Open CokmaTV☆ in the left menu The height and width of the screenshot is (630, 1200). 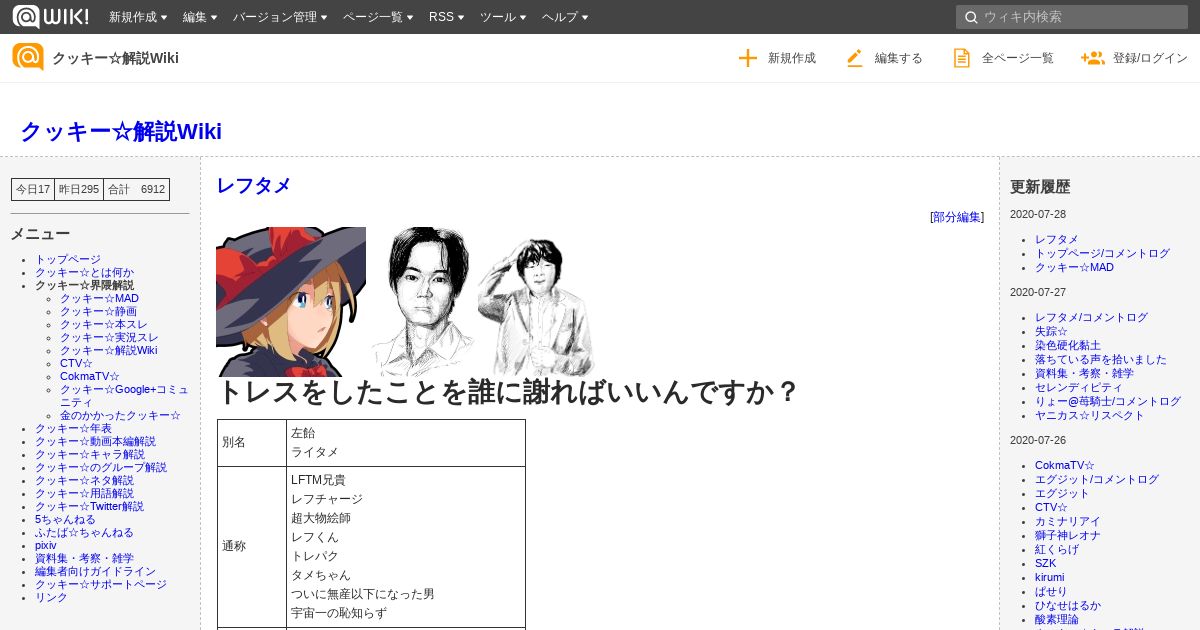pos(89,376)
